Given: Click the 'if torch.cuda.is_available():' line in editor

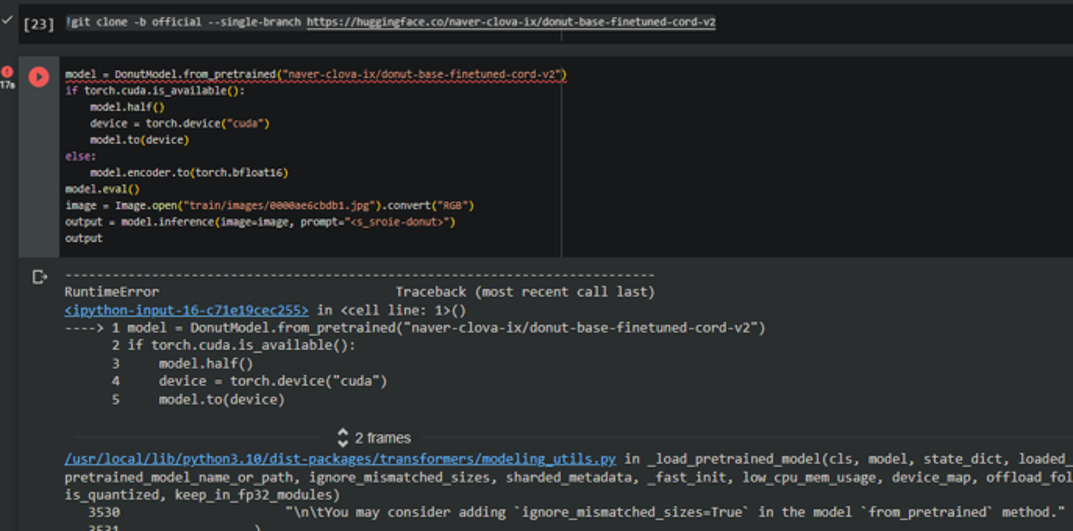Looking at the screenshot, I should click(155, 90).
